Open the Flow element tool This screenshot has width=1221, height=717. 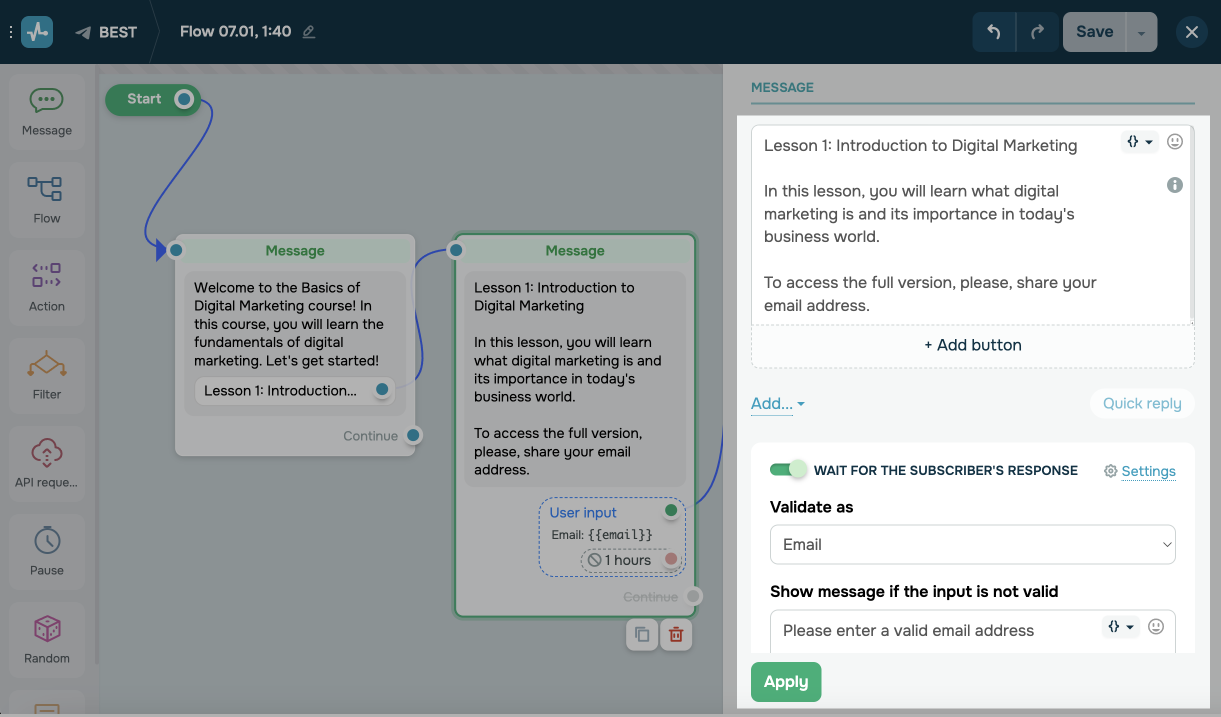click(46, 198)
